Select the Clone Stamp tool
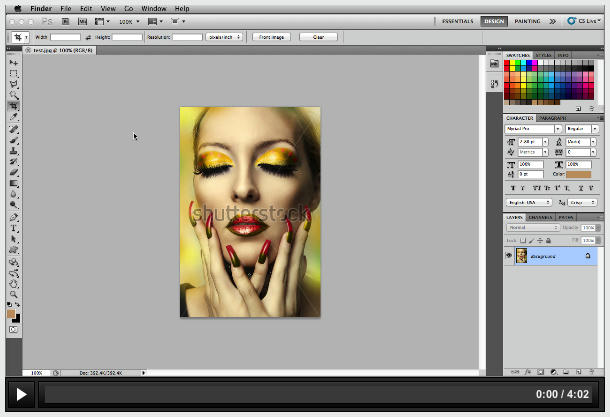Image resolution: width=610 pixels, height=417 pixels. pos(14,151)
